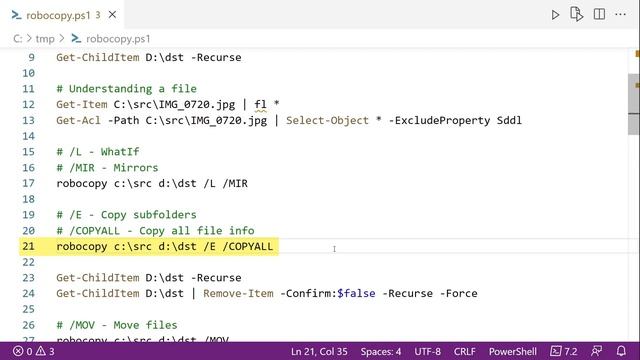Run selection icon next to play button
The image size is (640, 360).
(x=576, y=14)
